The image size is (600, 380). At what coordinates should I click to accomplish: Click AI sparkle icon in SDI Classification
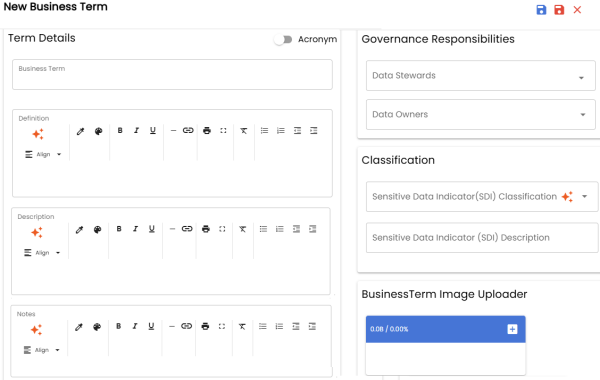[567, 197]
